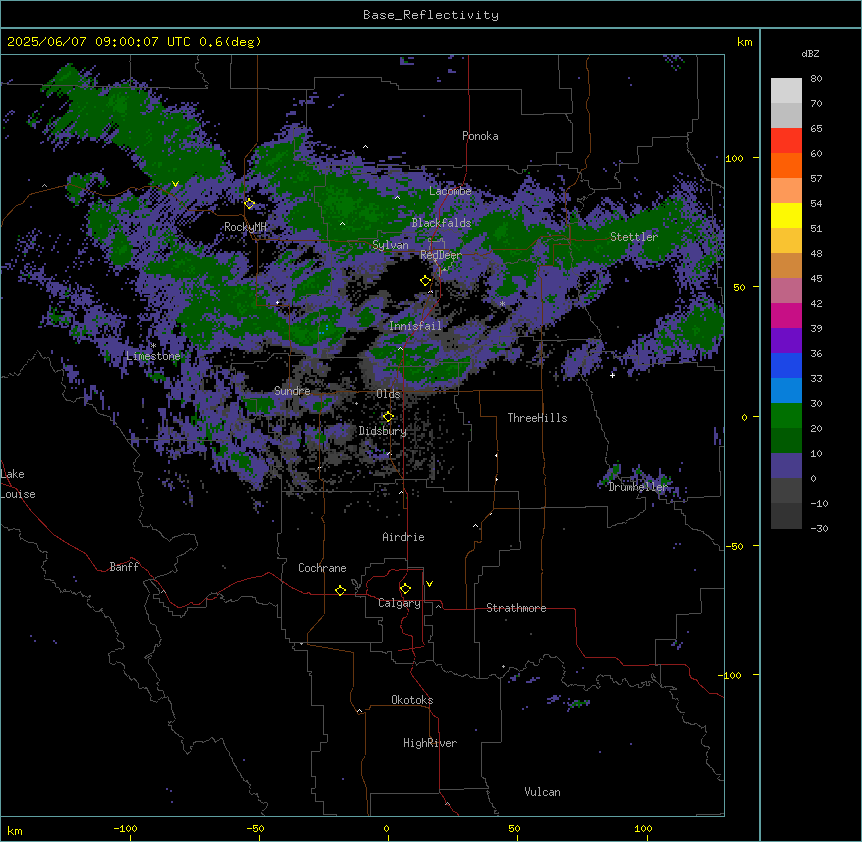Click the Banff label

pos(124,567)
